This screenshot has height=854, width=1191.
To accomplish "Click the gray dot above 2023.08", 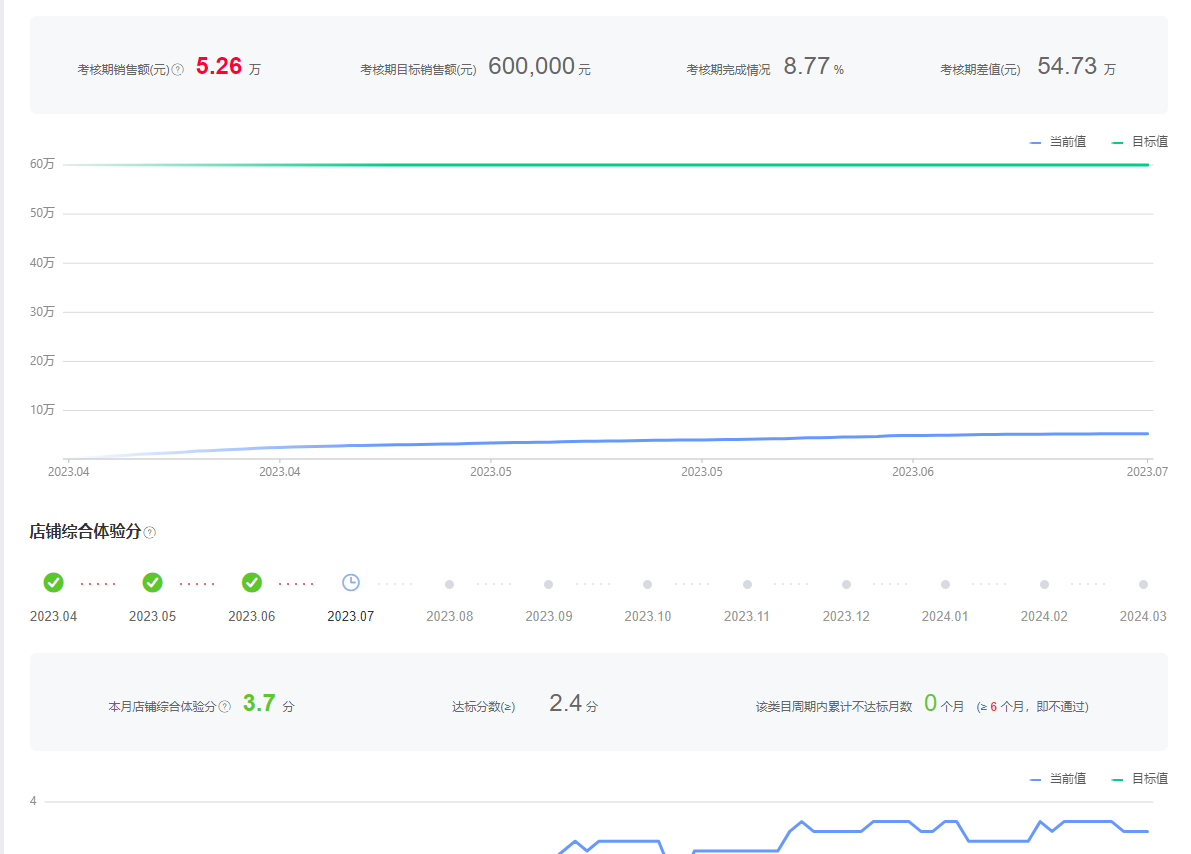I will coord(450,584).
